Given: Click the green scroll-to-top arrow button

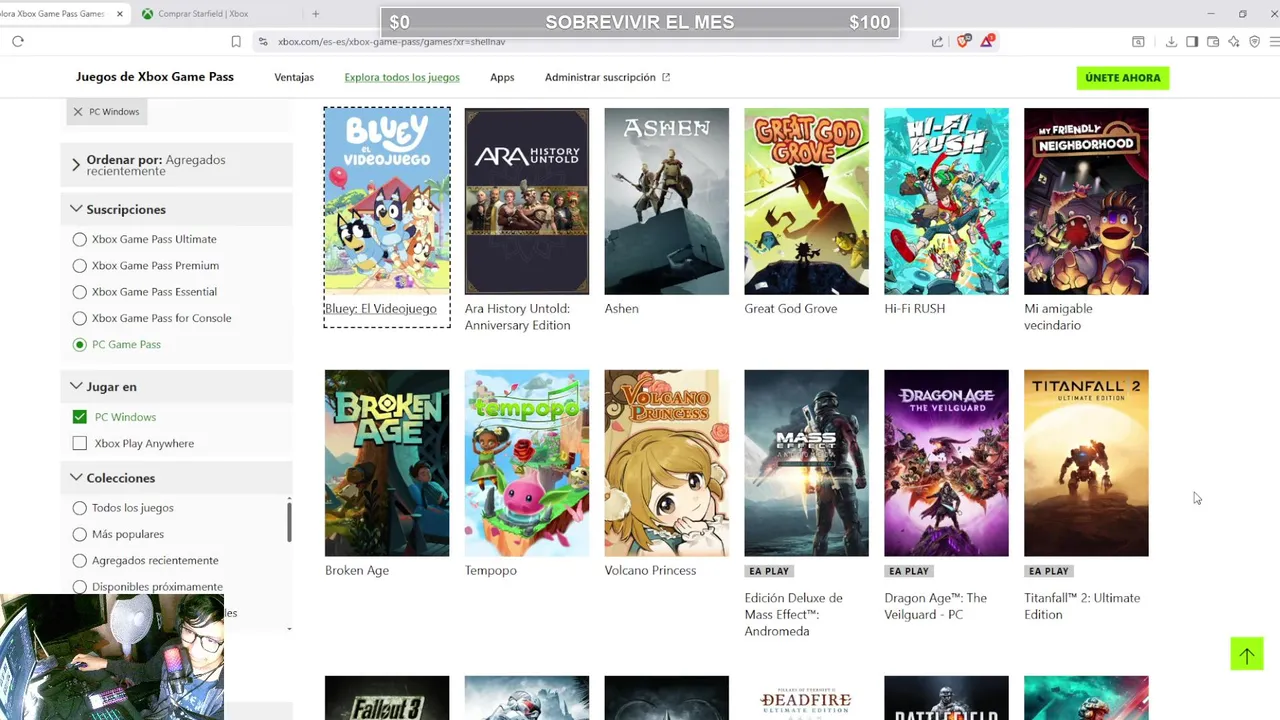Looking at the screenshot, I should click(x=1247, y=654).
